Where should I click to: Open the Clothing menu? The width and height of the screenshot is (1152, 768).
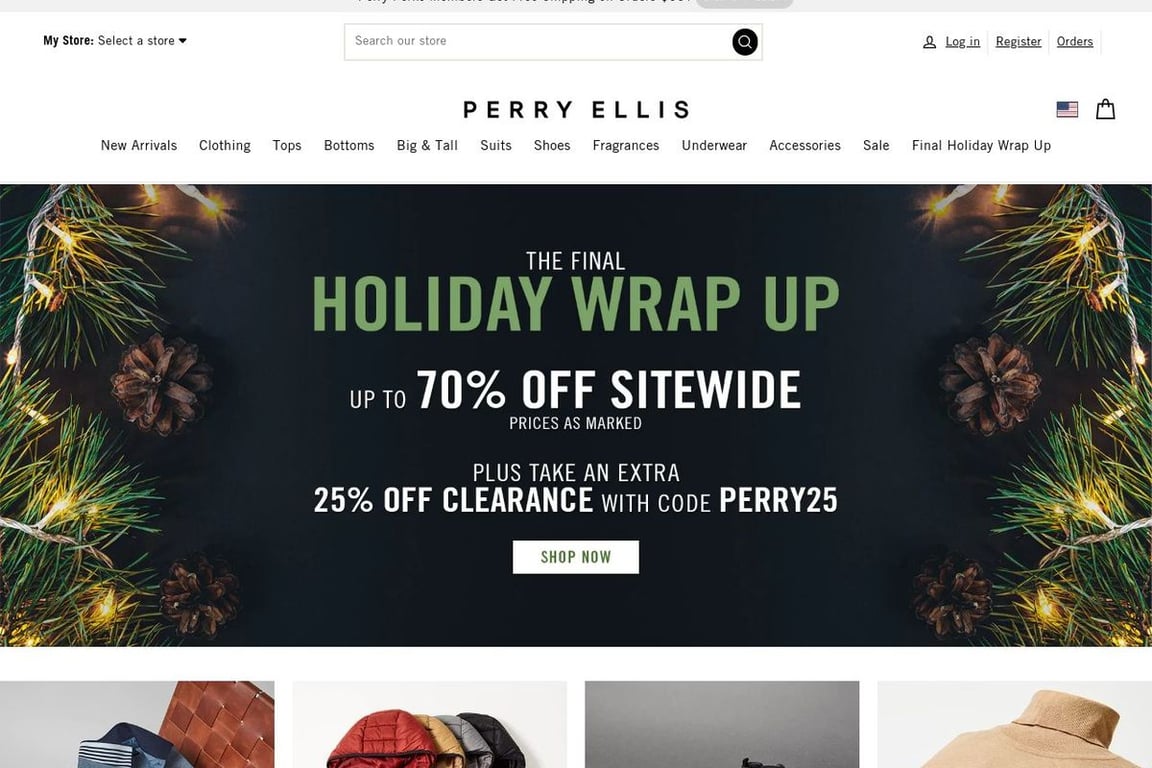click(225, 146)
